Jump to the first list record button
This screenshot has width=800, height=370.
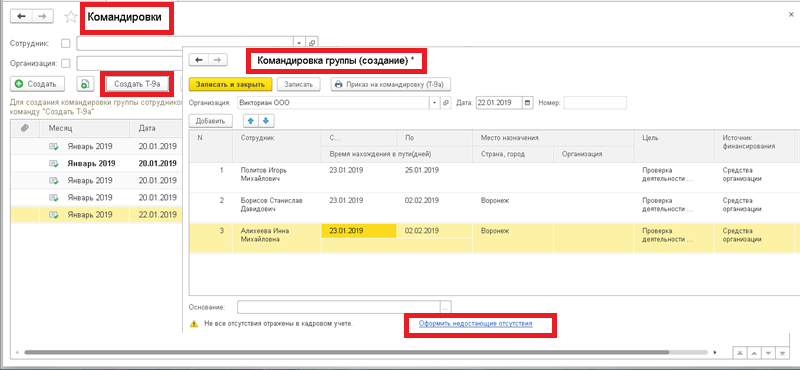point(740,353)
